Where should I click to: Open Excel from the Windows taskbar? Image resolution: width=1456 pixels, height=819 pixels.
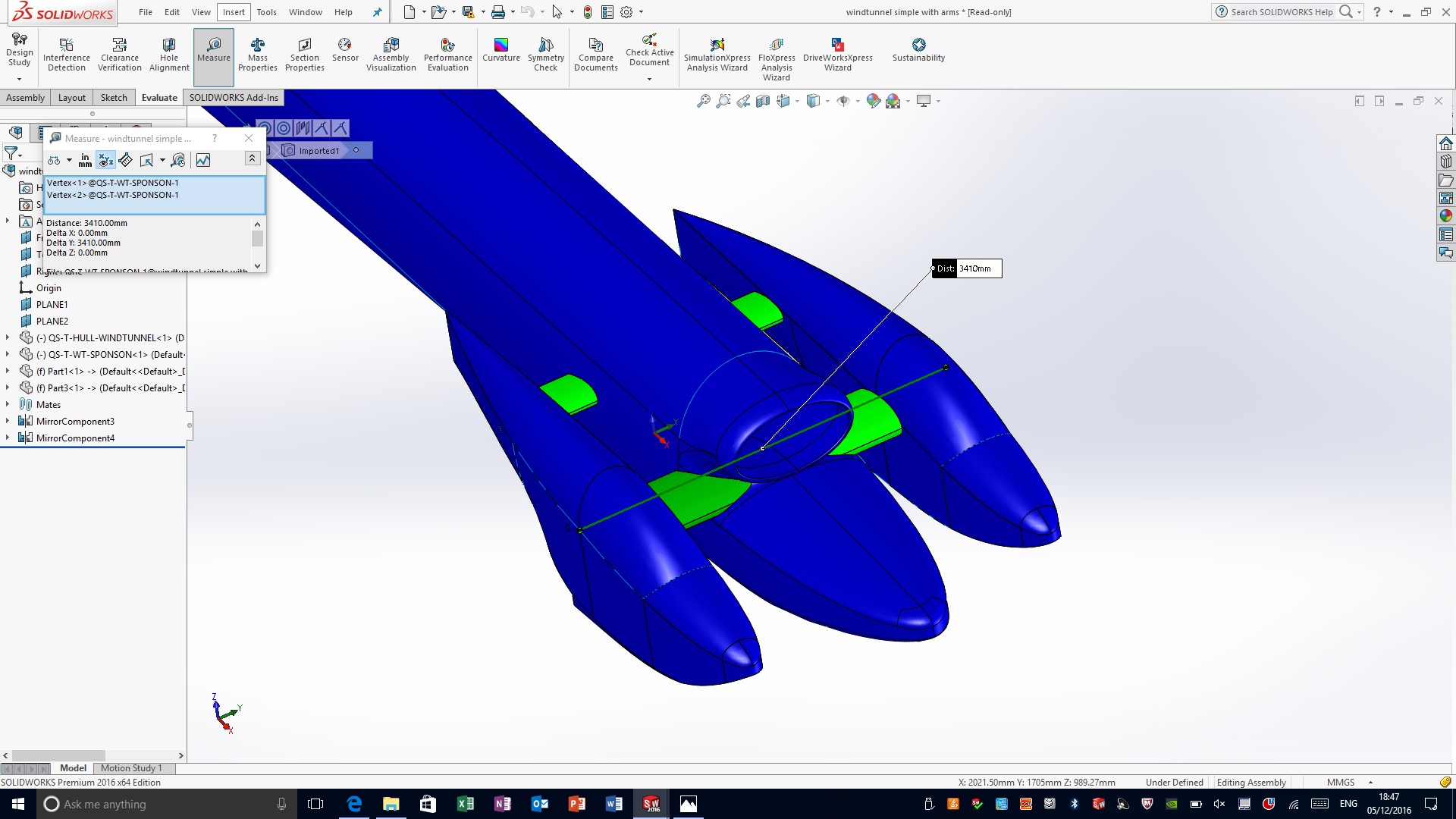465,804
